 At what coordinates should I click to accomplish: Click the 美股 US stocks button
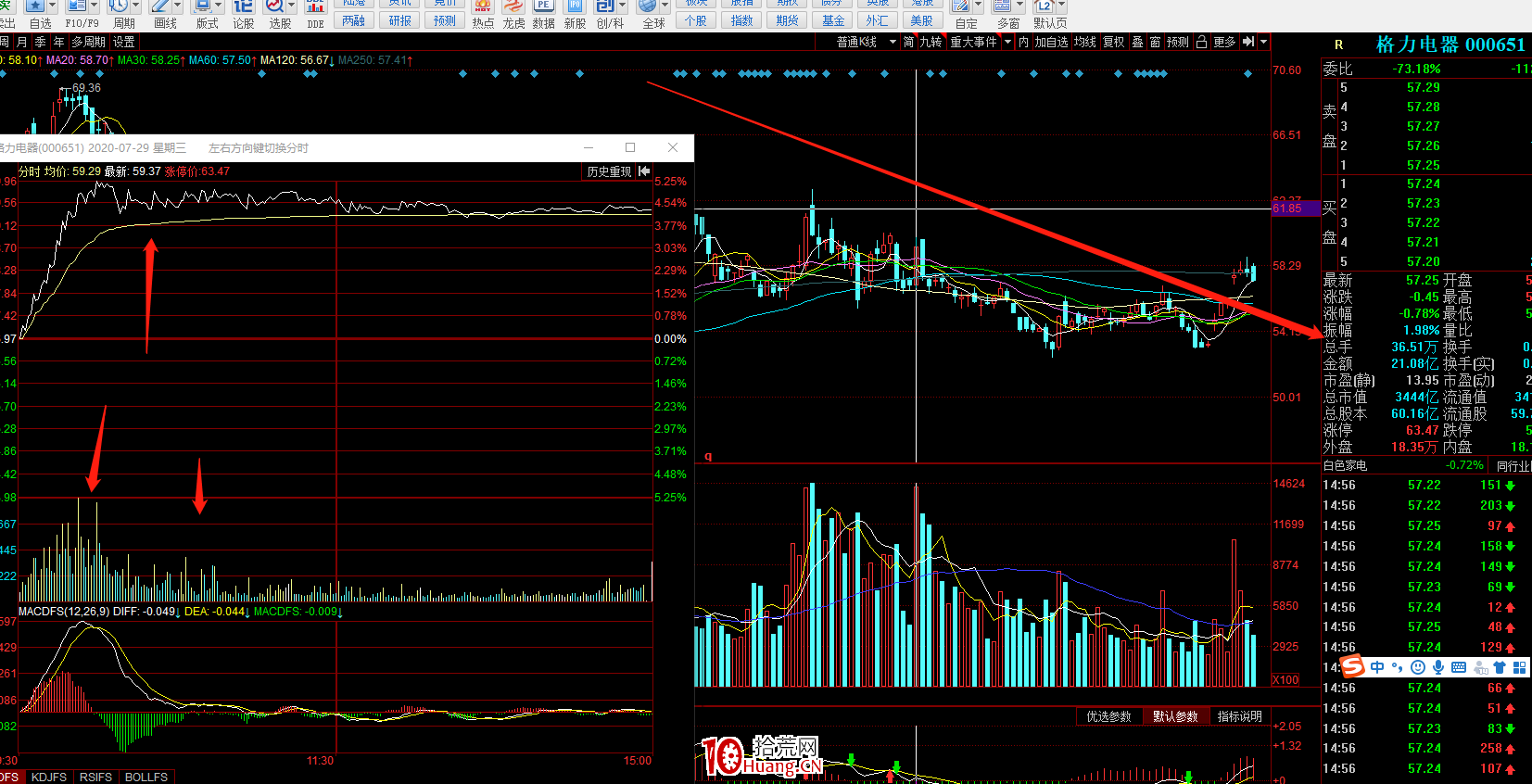point(921,20)
